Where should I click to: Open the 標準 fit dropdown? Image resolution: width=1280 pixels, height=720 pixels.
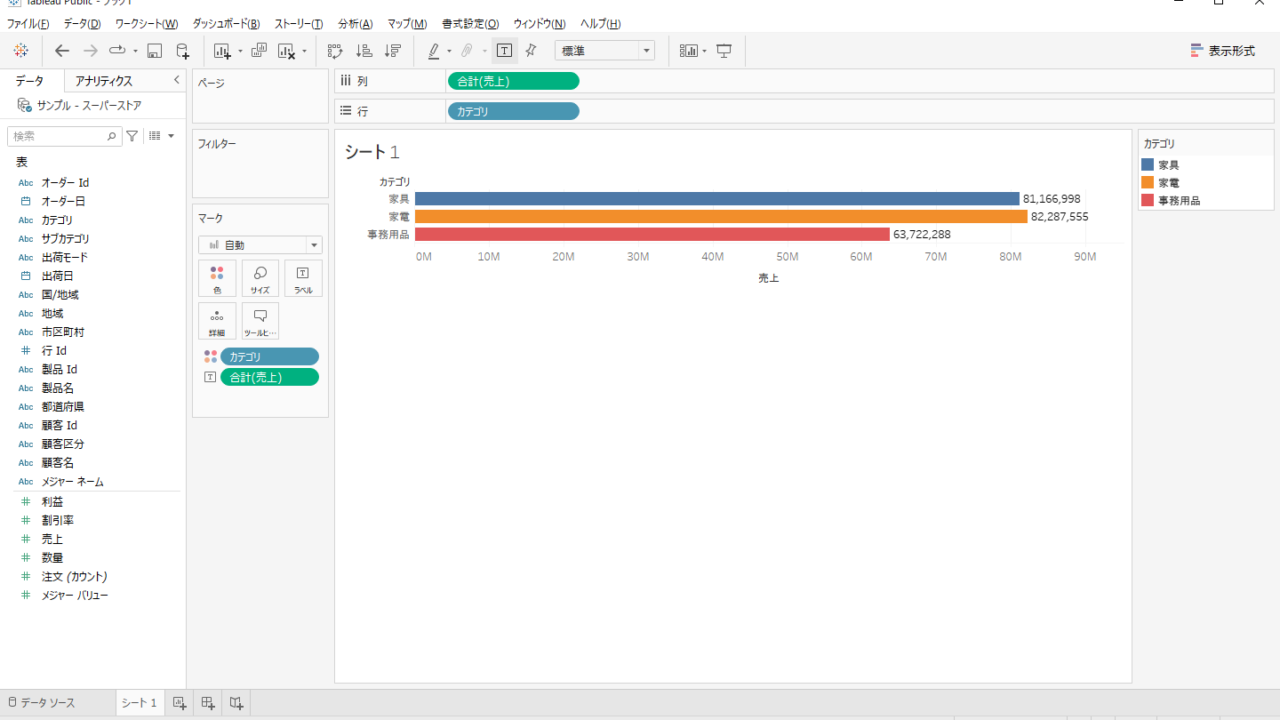pos(605,50)
